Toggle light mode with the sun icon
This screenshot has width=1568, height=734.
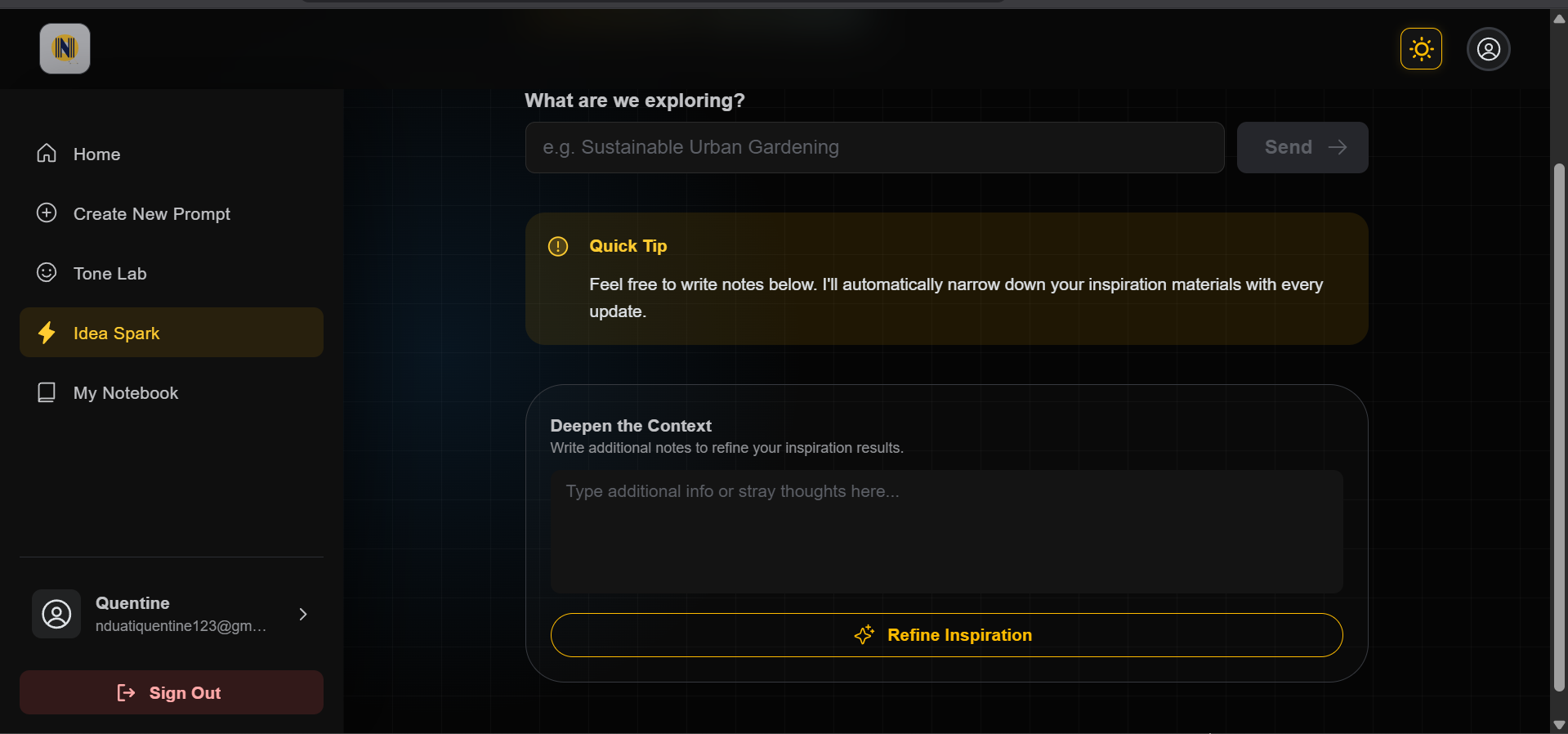1421,49
